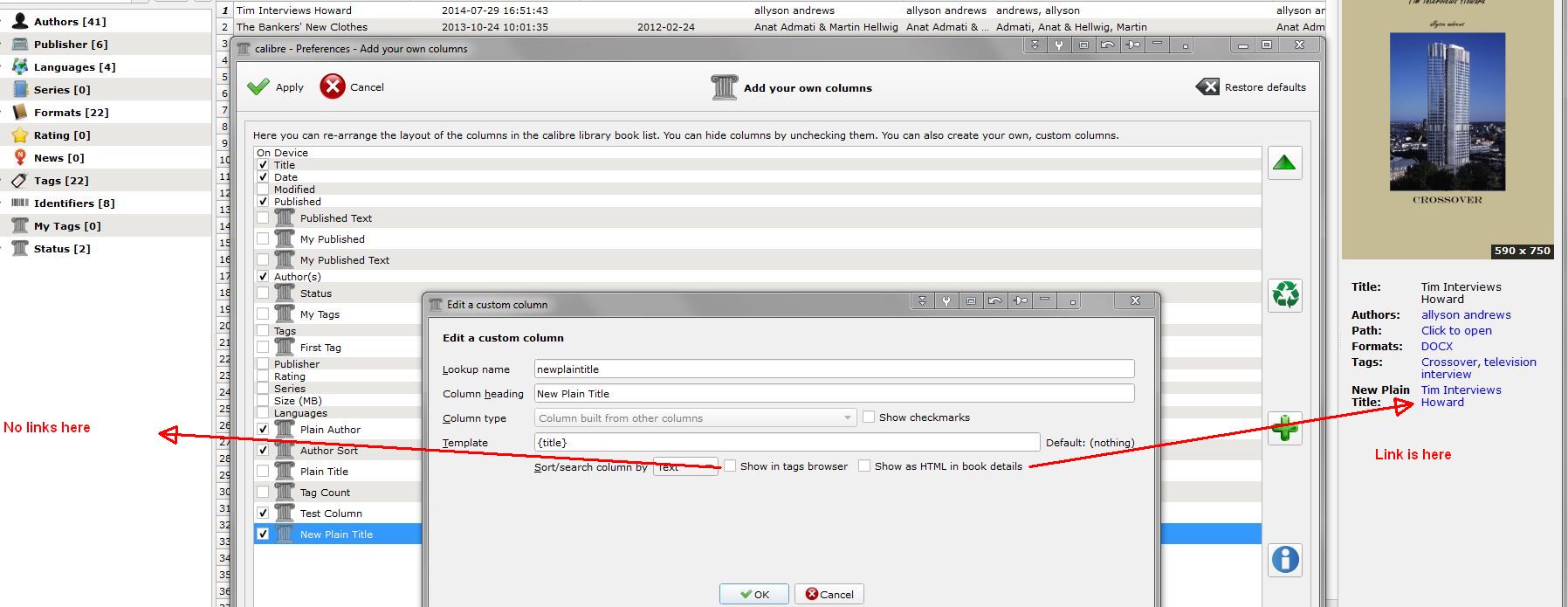Viewport: 1568px width, 607px height.
Task: Click the Add your own columns icon
Action: tap(725, 87)
